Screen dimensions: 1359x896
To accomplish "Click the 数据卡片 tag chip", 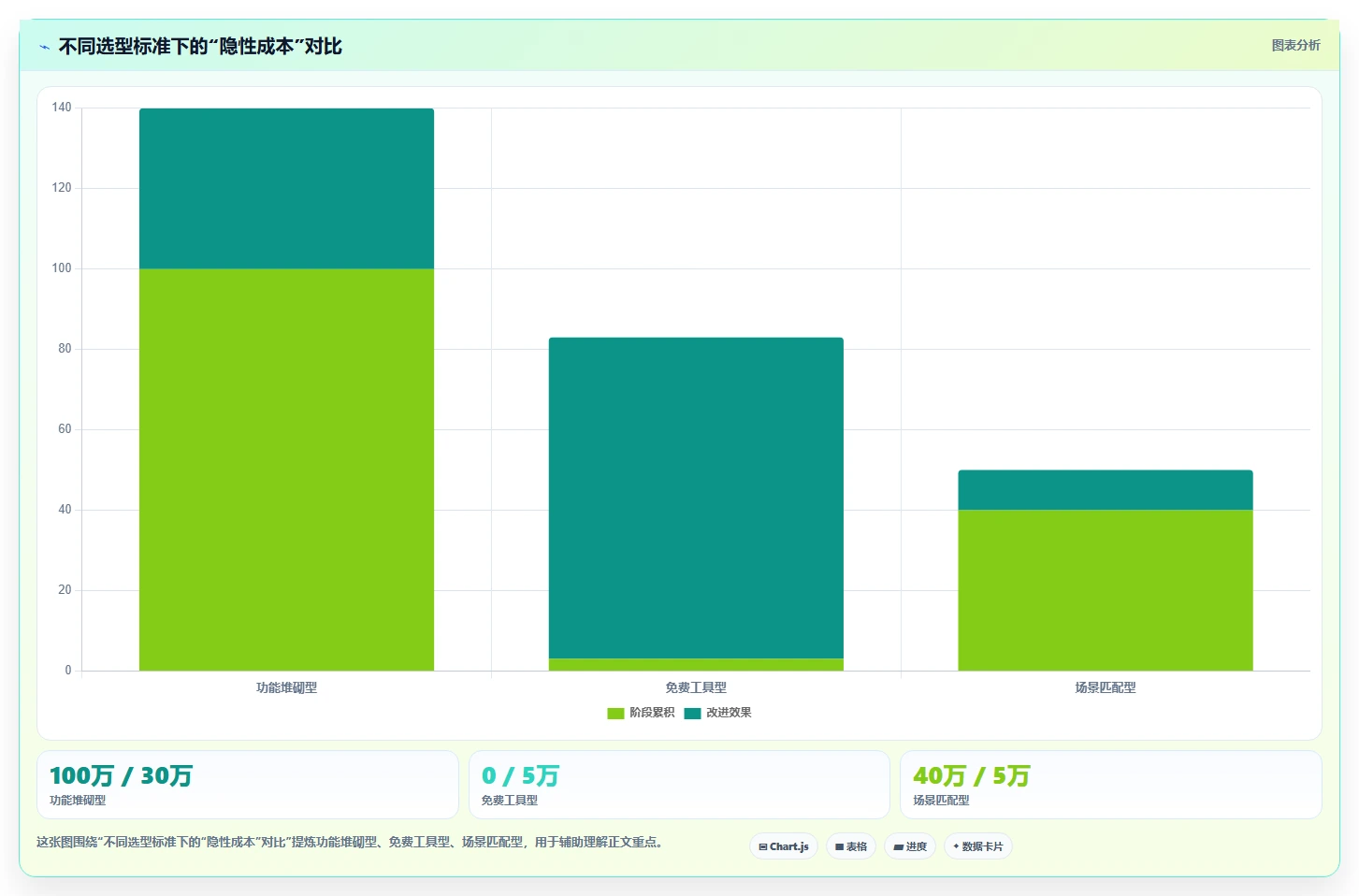I will [x=978, y=846].
